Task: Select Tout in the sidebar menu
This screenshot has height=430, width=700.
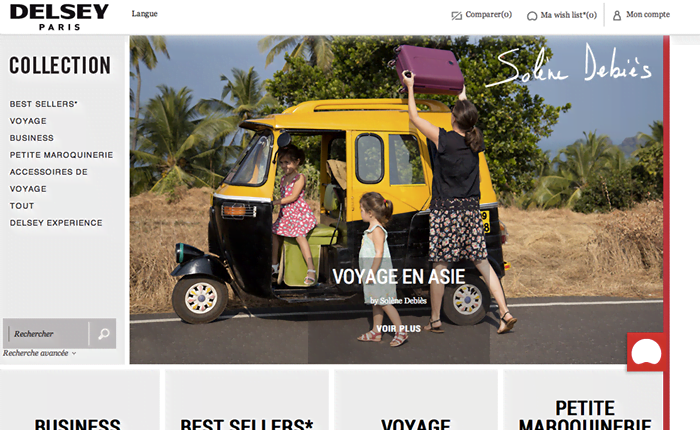Action: (22, 206)
